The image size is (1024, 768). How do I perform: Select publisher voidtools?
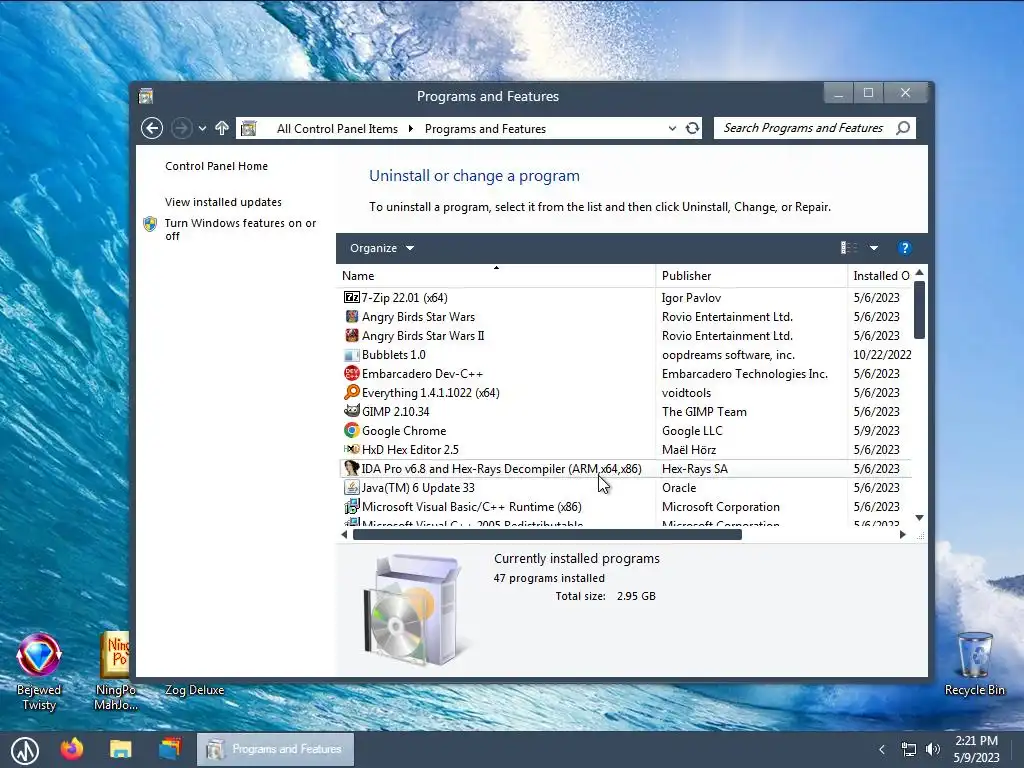pos(686,393)
